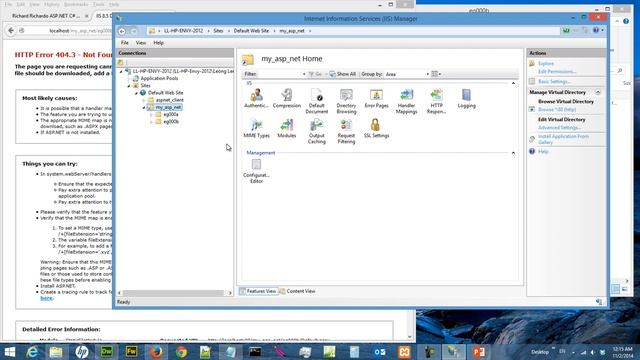This screenshot has height=360, width=640.
Task: Collapse the my_asp_net folder node
Action: click(144, 107)
